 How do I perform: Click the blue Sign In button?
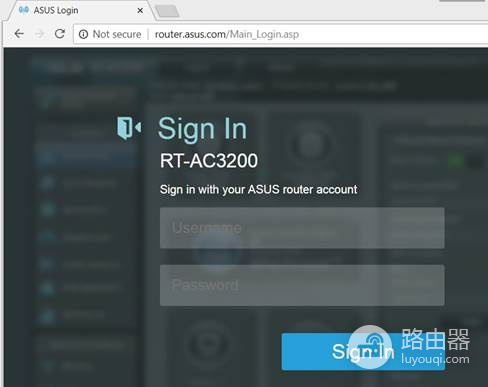(363, 351)
